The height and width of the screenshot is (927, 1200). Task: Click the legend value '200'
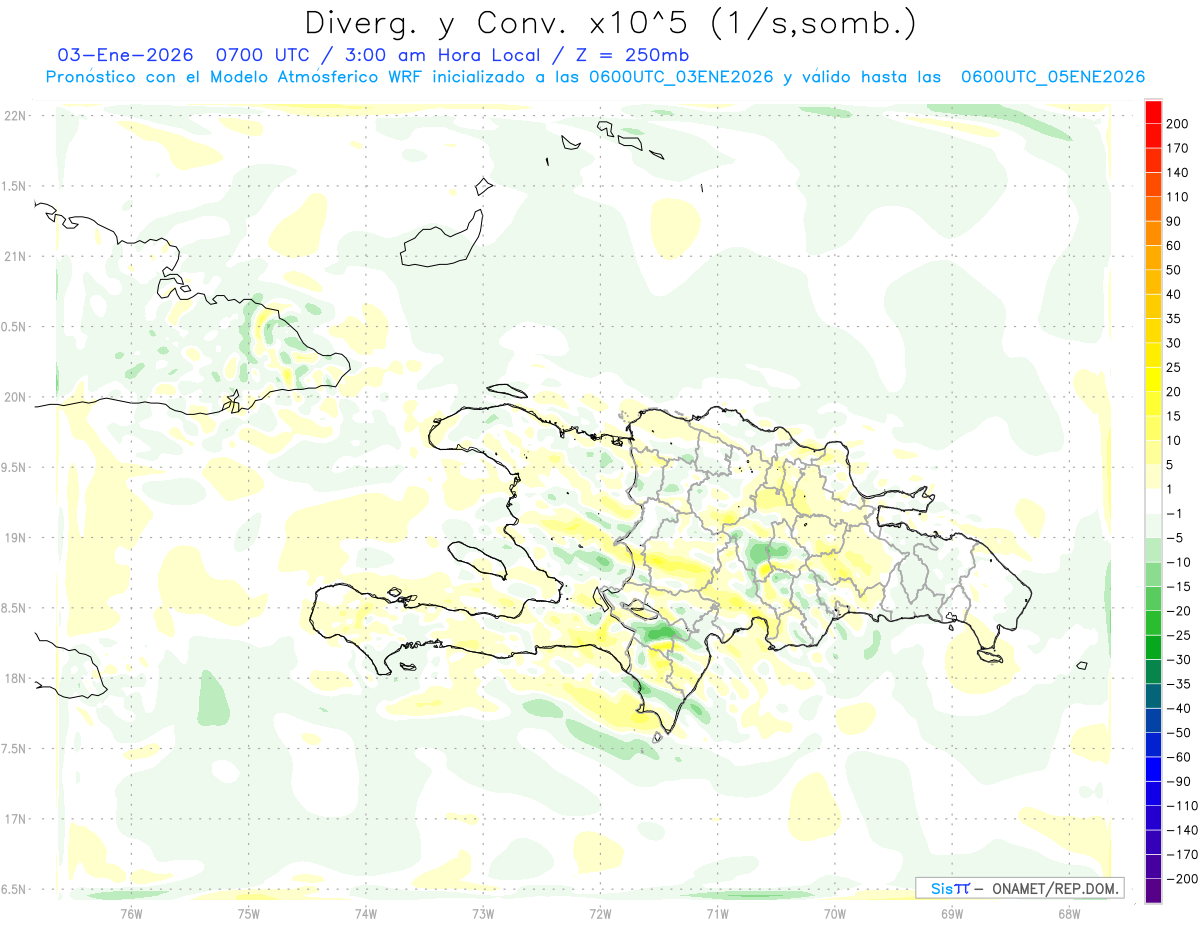tap(1177, 123)
